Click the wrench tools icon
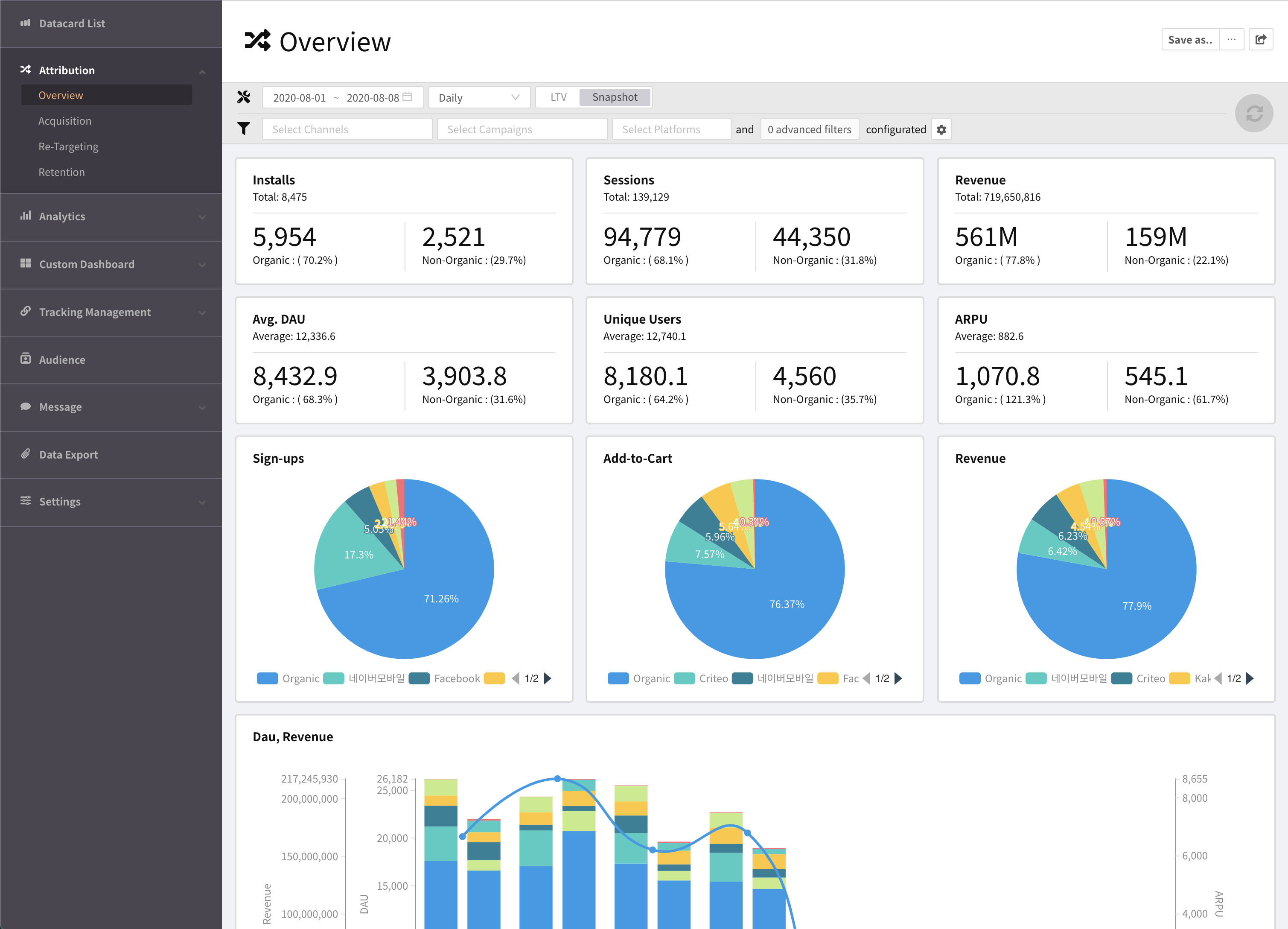Image resolution: width=1288 pixels, height=929 pixels. [244, 97]
